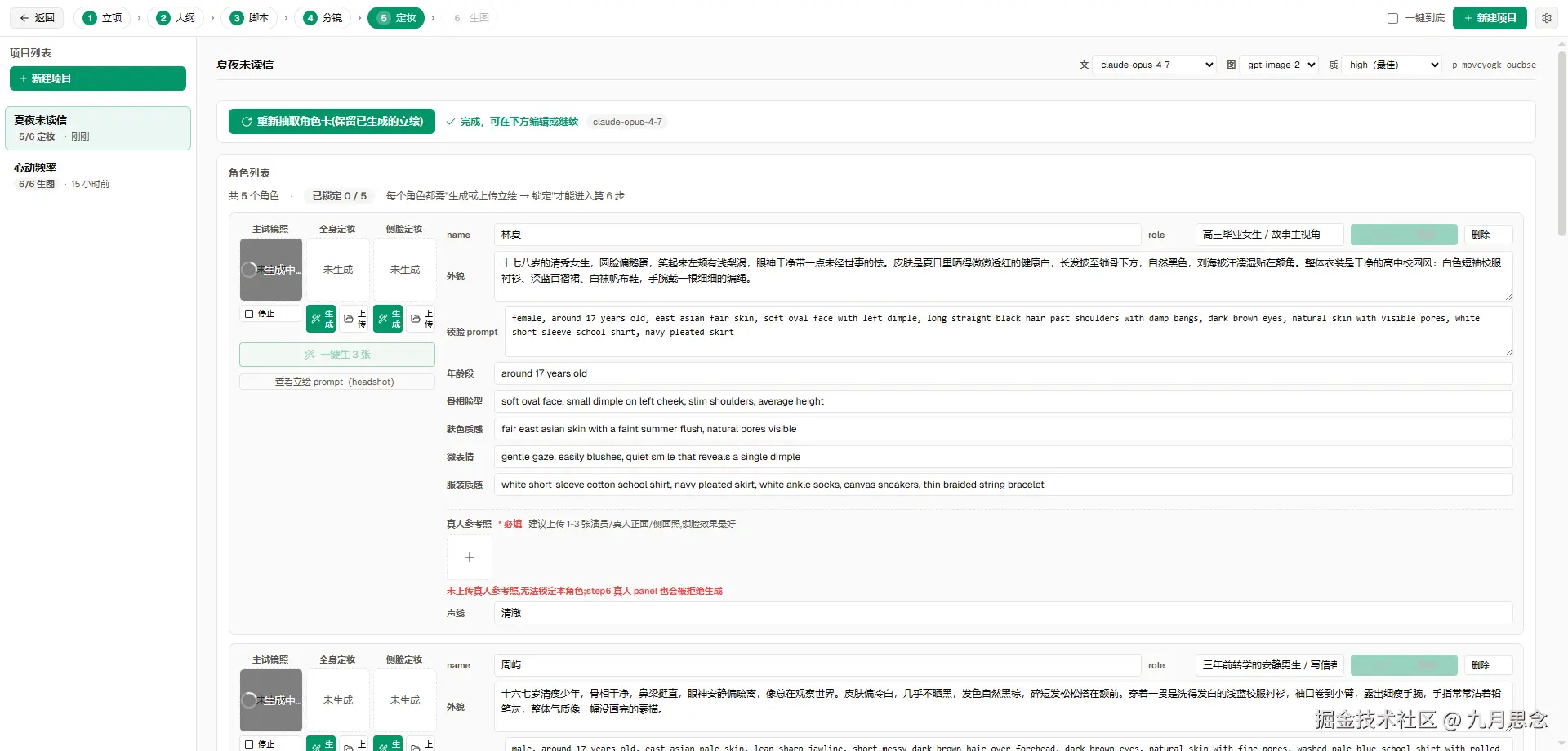The width and height of the screenshot is (1568, 751).
Task: Click the name field containing 林夏
Action: click(x=817, y=235)
